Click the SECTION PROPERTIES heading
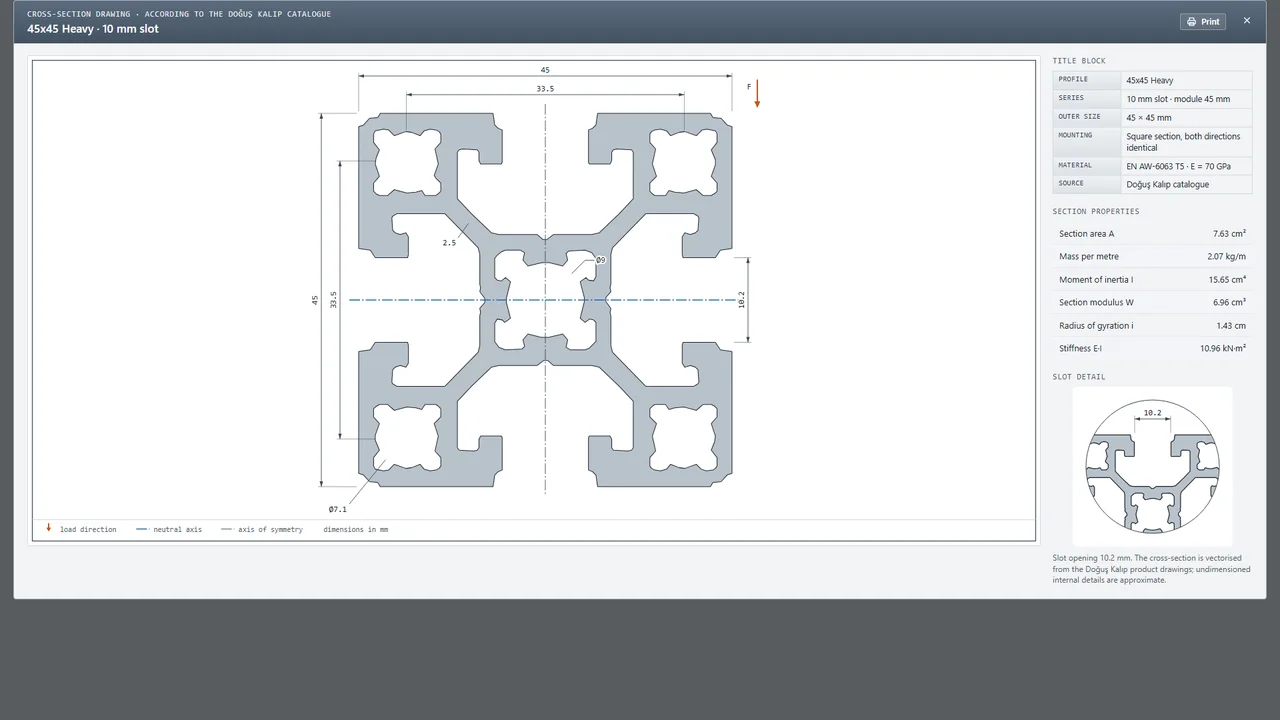Image resolution: width=1280 pixels, height=720 pixels. click(x=1096, y=212)
